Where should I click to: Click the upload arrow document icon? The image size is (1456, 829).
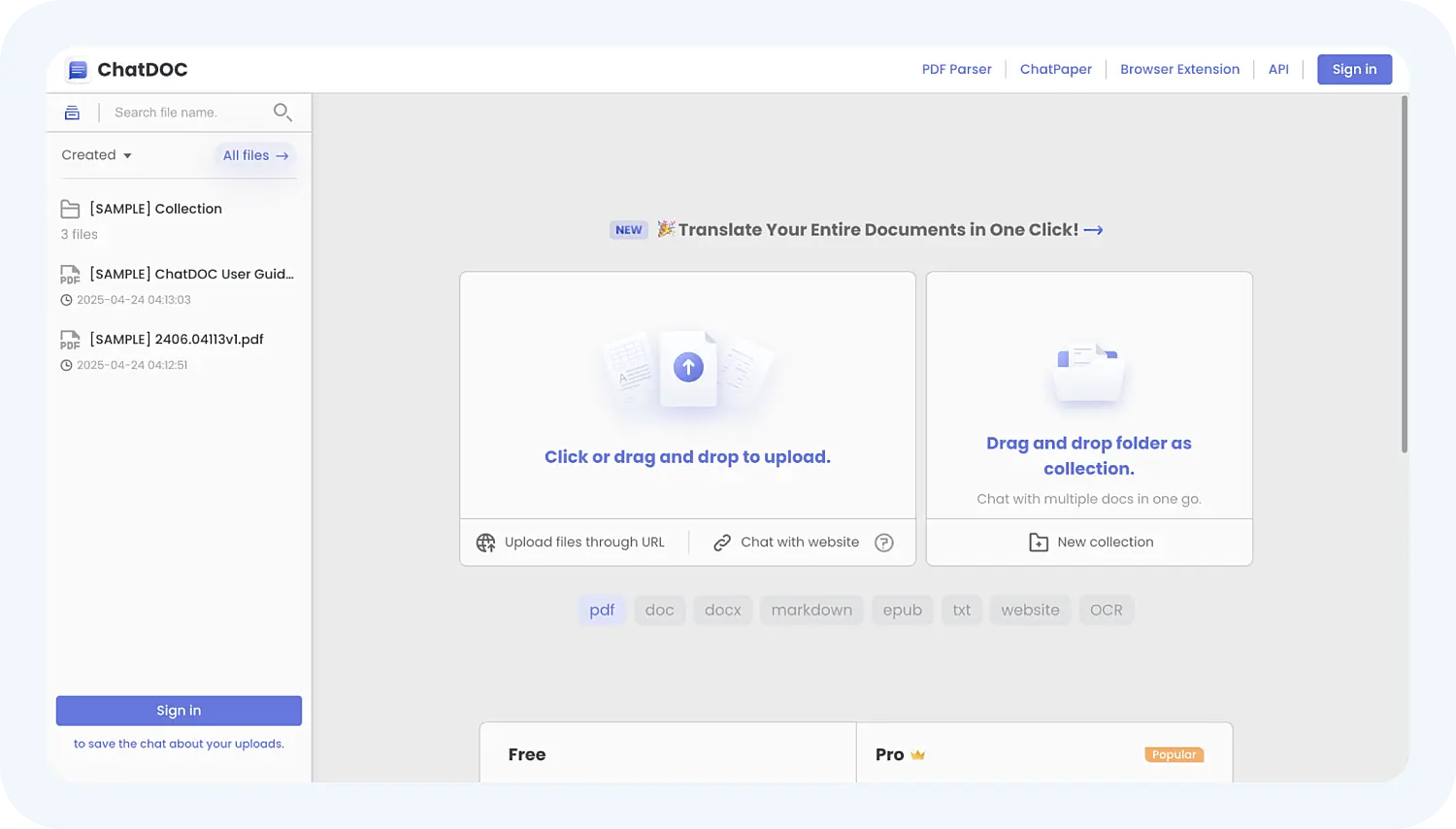click(688, 368)
